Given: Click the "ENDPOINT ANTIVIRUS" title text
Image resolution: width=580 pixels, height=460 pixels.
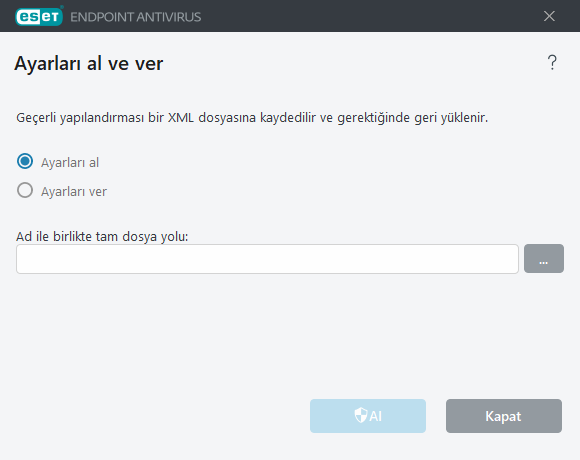Looking at the screenshot, I should (x=135, y=17).
